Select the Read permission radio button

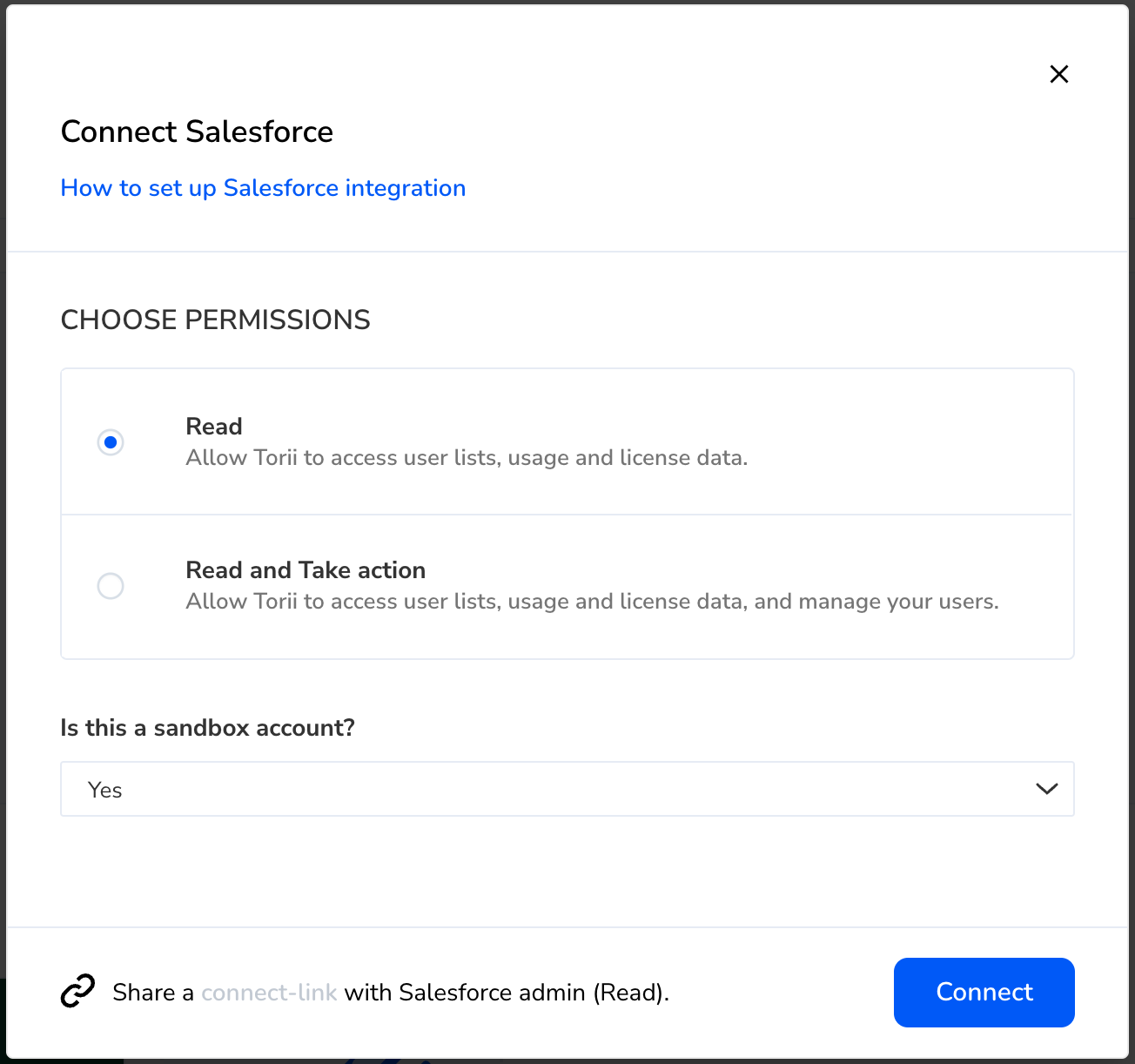[111, 442]
